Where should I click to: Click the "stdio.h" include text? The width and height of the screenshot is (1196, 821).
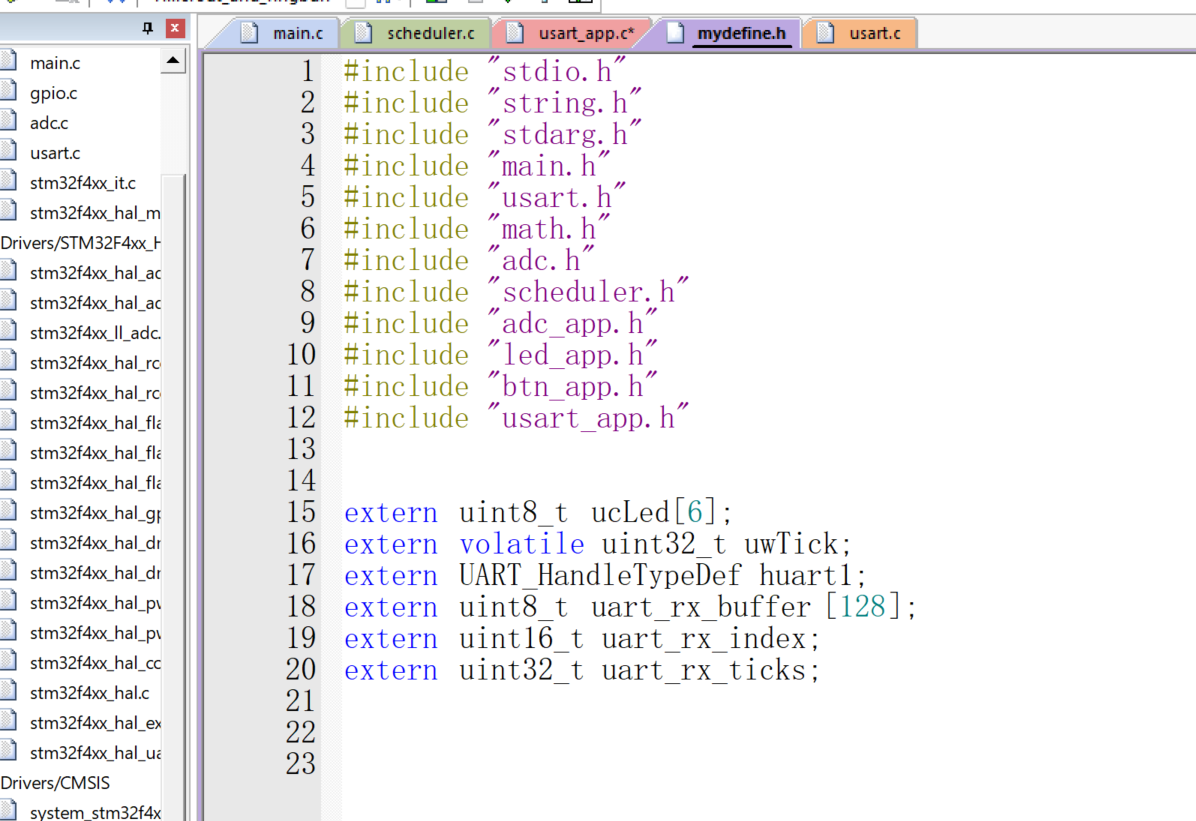pyautogui.click(x=557, y=71)
